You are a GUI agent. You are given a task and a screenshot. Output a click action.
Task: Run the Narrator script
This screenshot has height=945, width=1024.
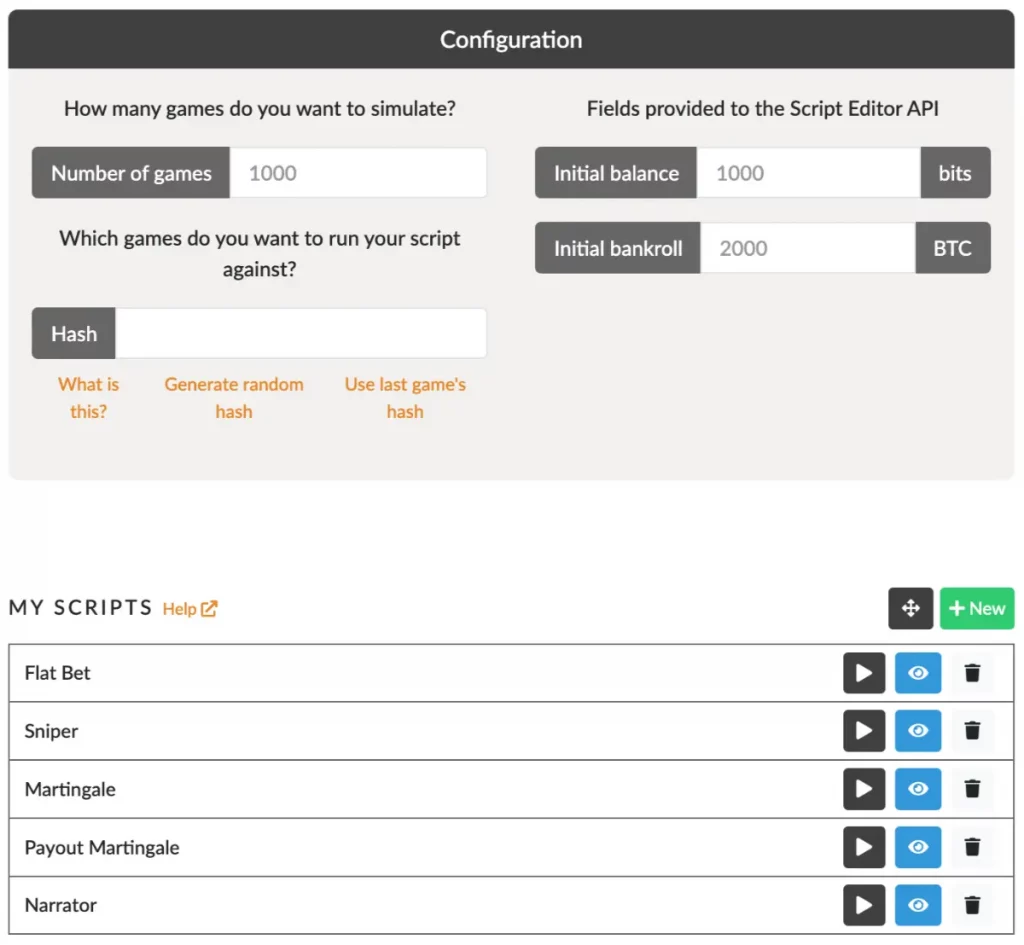click(863, 905)
